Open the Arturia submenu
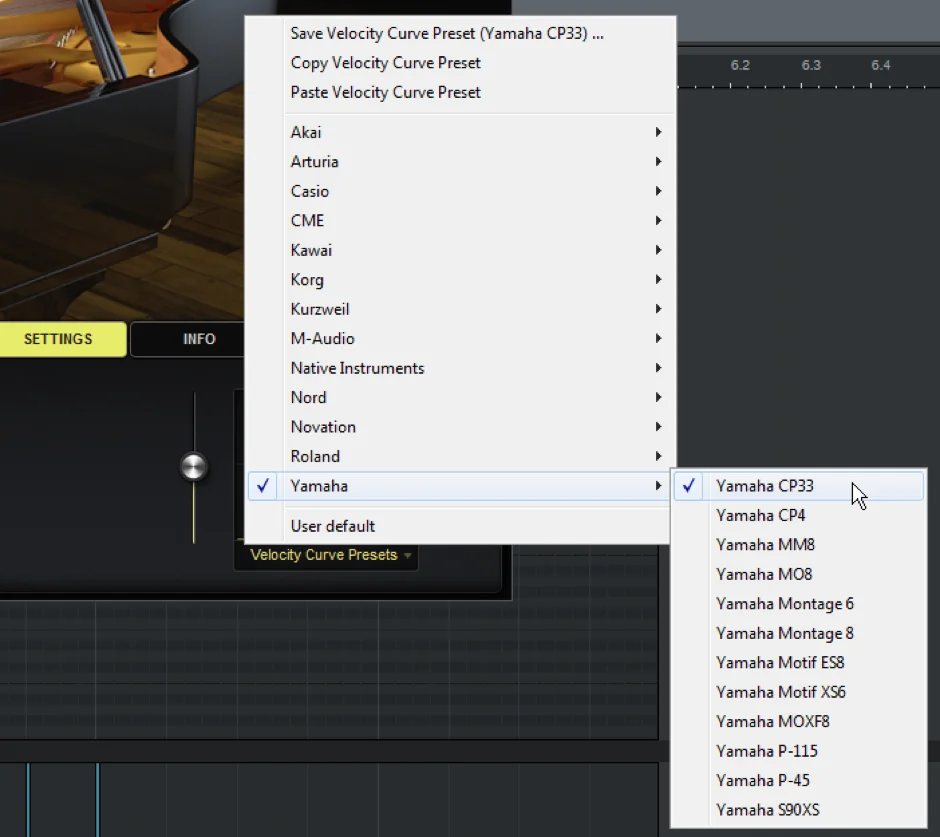 click(x=460, y=161)
